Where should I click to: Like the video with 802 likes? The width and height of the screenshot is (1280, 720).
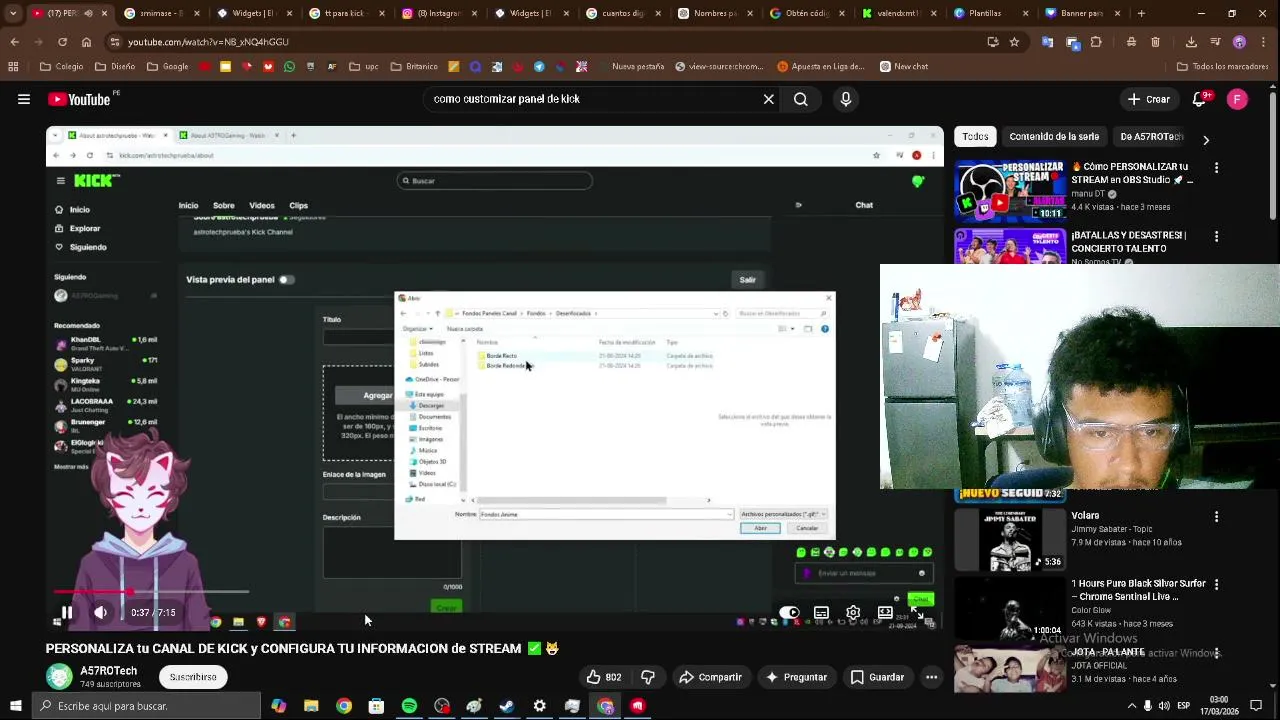click(x=604, y=677)
